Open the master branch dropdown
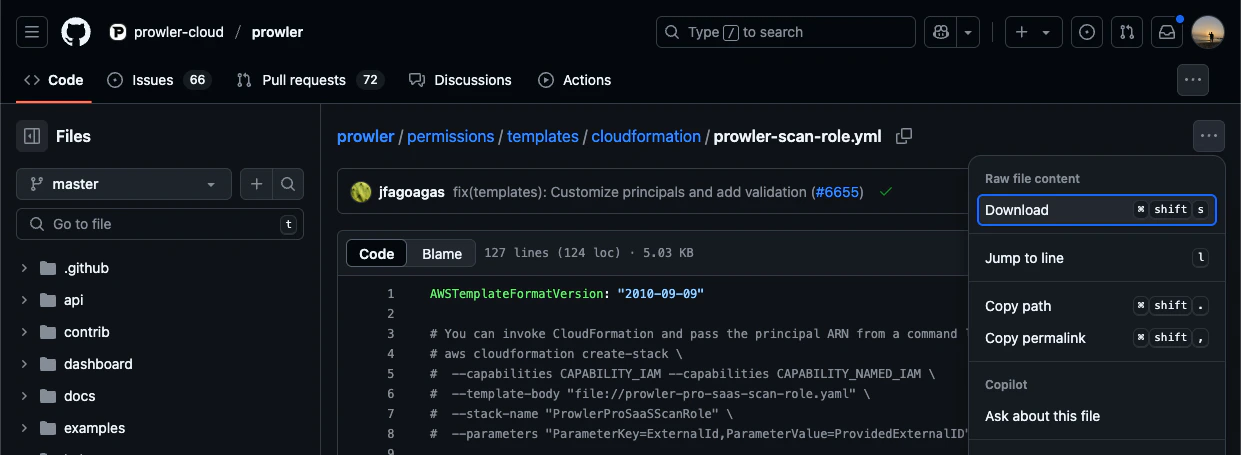 (x=124, y=184)
